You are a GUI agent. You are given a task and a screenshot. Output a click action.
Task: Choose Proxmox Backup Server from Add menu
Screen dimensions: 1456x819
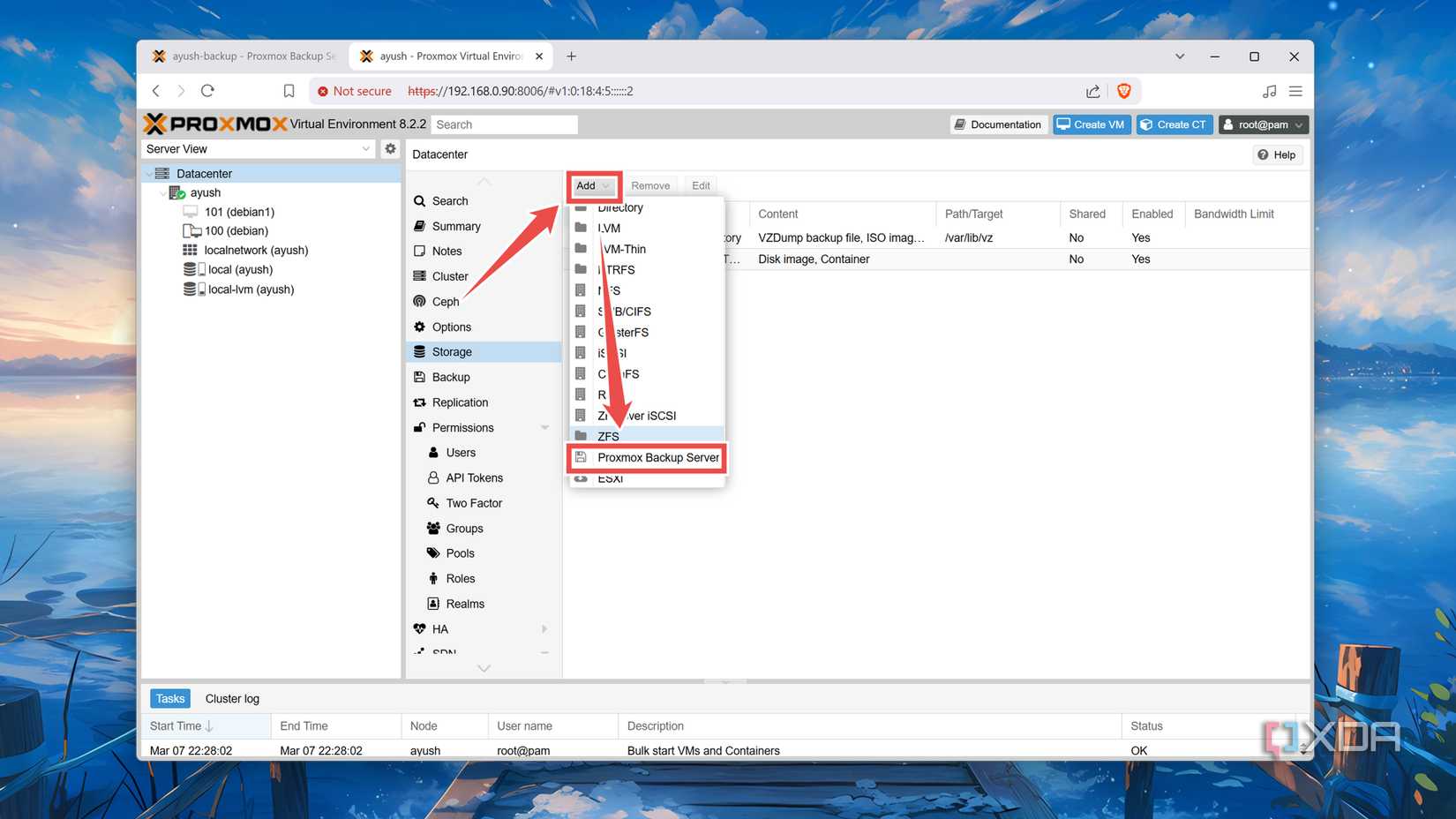tap(648, 458)
